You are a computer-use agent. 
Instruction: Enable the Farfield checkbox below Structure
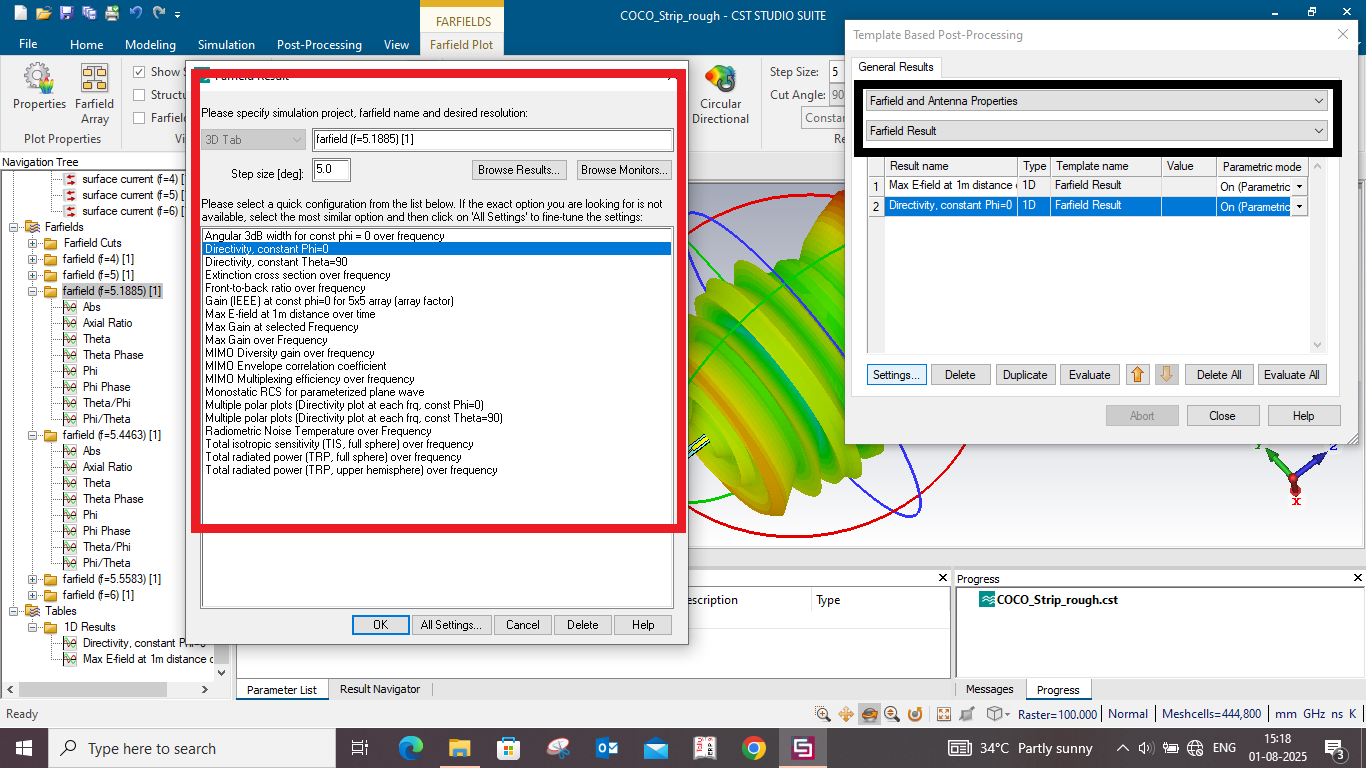tap(139, 118)
